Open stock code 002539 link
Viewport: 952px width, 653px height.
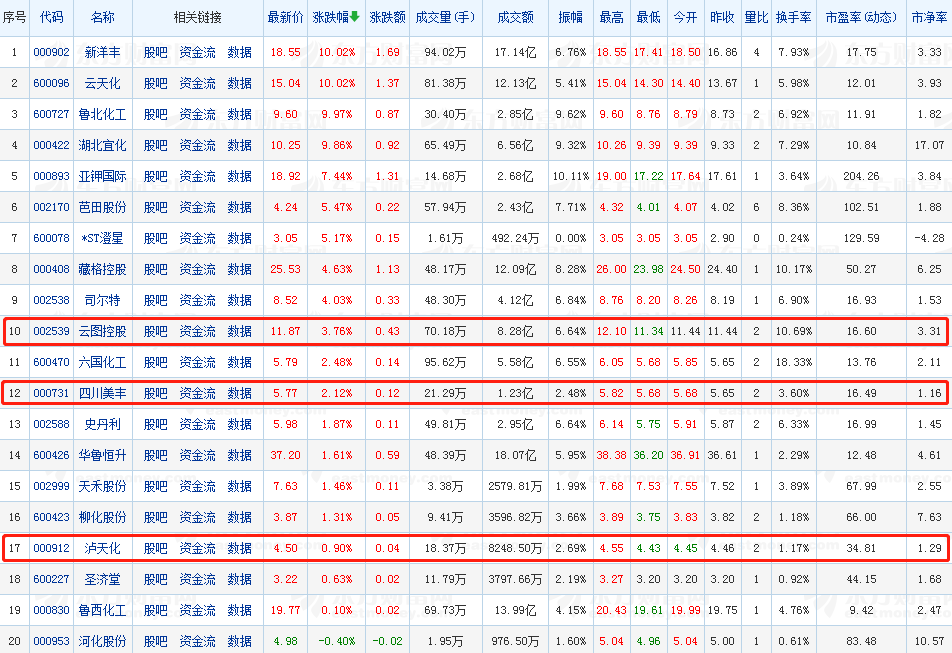point(51,331)
